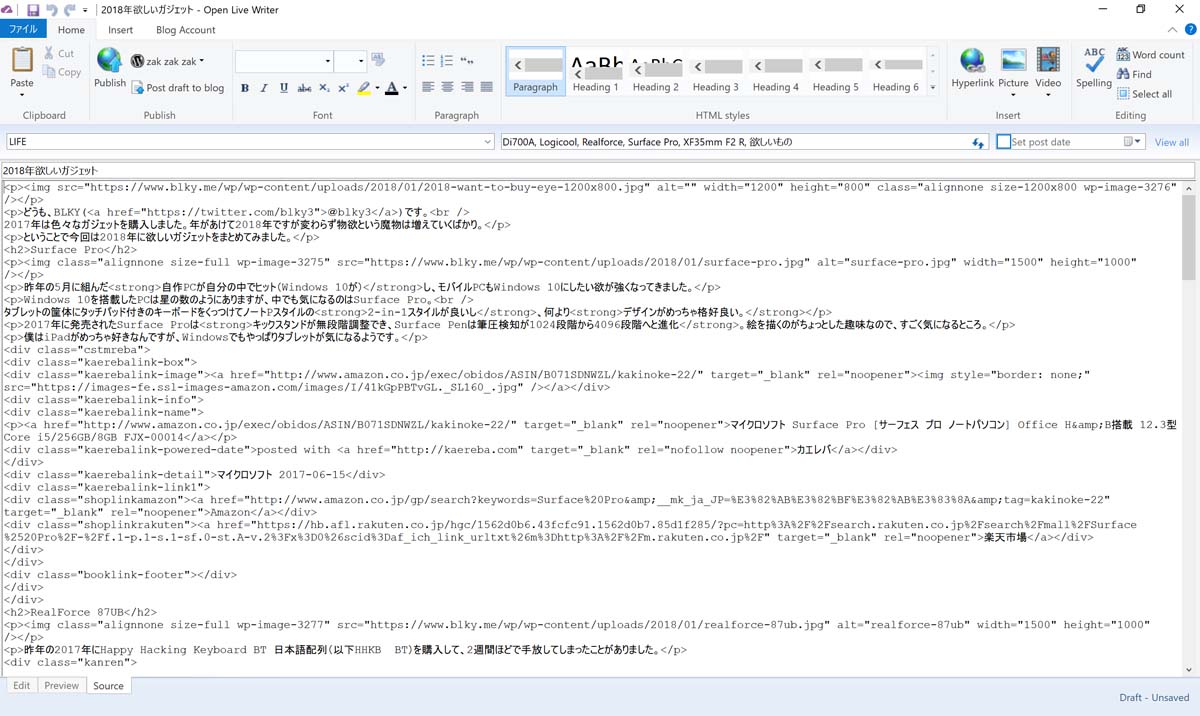Apply the Heading 1 style

595,71
